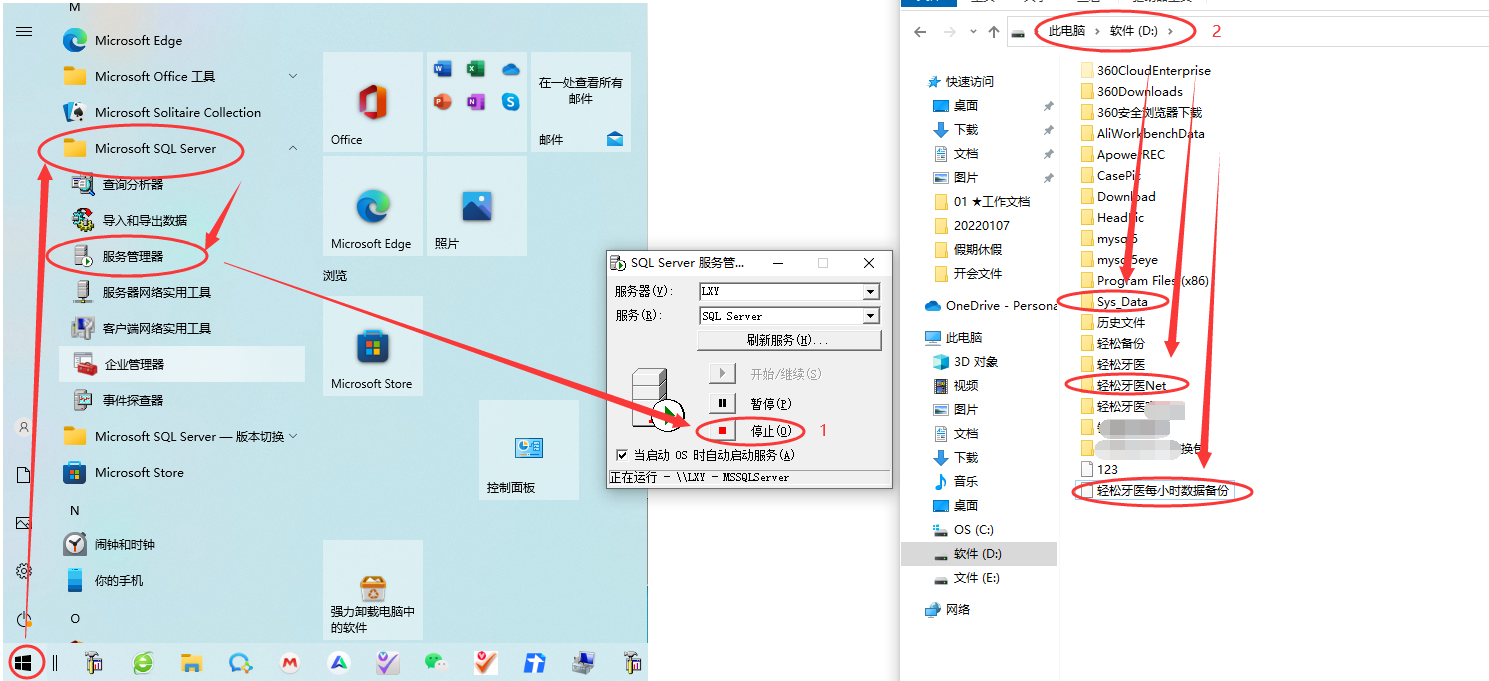
Task: Expand the Microsoft Office 工具 folder chevron
Action: coord(293,76)
